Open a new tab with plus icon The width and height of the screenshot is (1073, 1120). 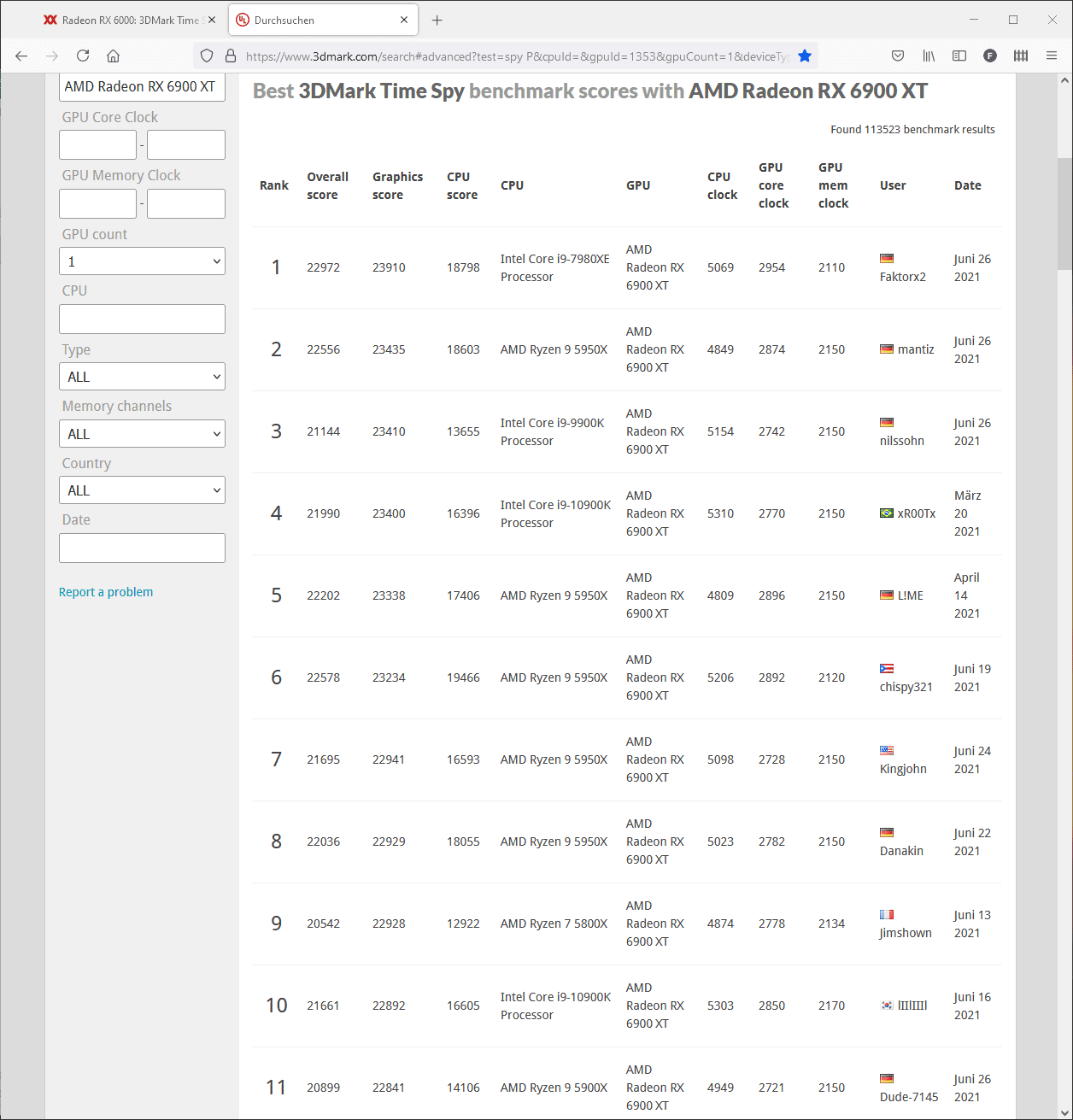tap(437, 20)
